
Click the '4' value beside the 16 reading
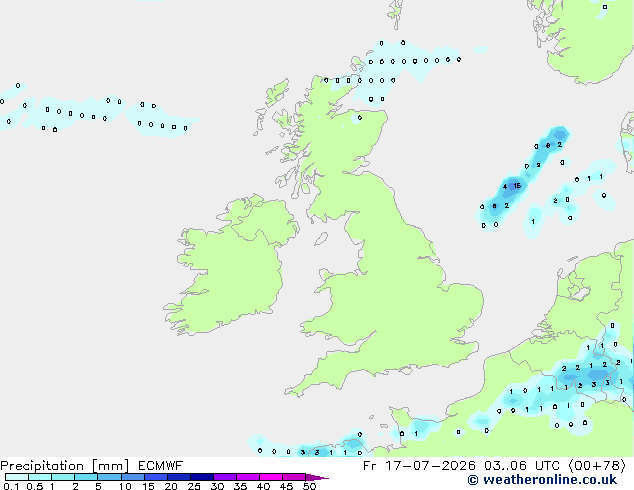point(505,186)
